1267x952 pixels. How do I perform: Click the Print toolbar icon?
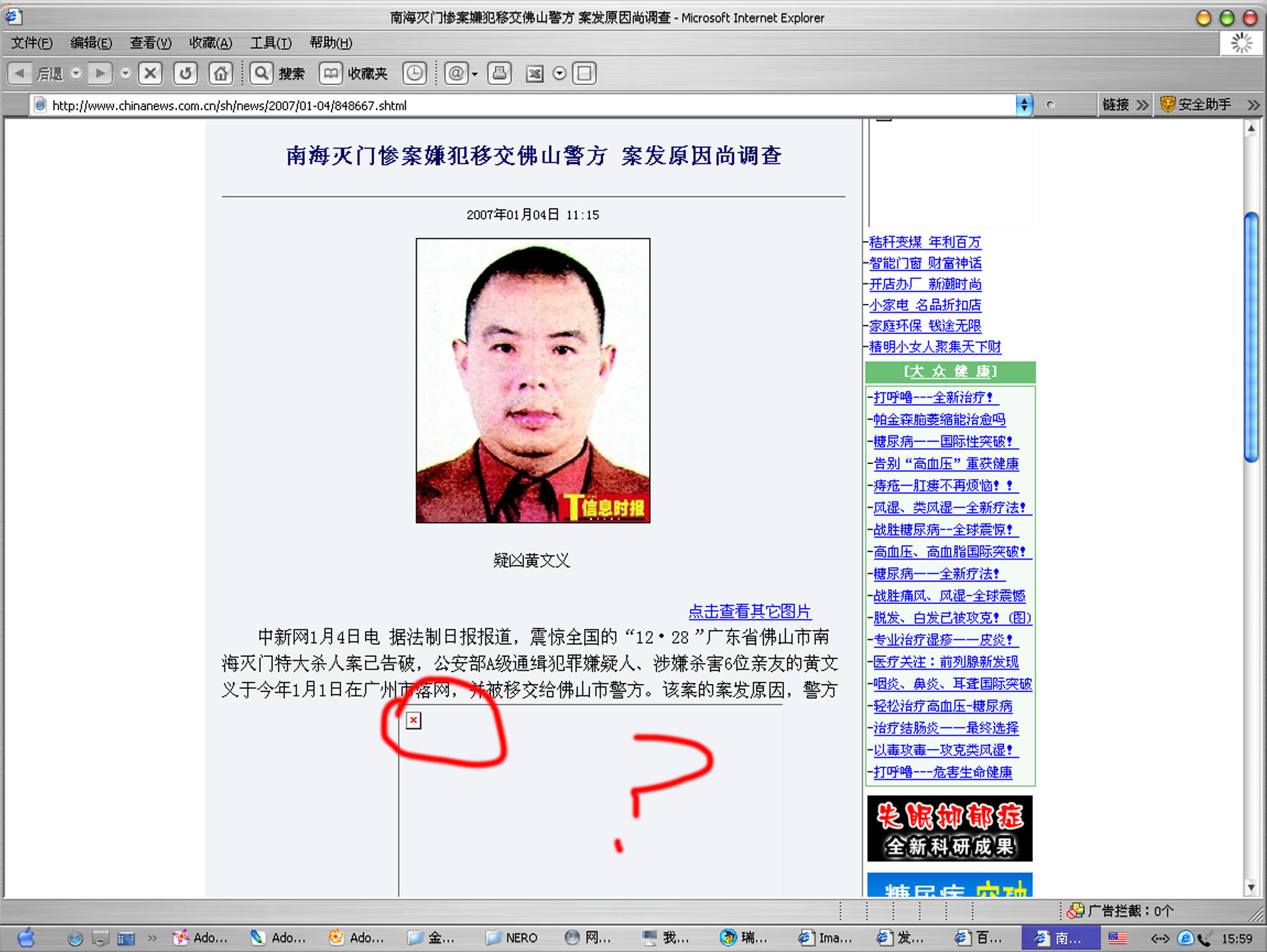tap(500, 73)
